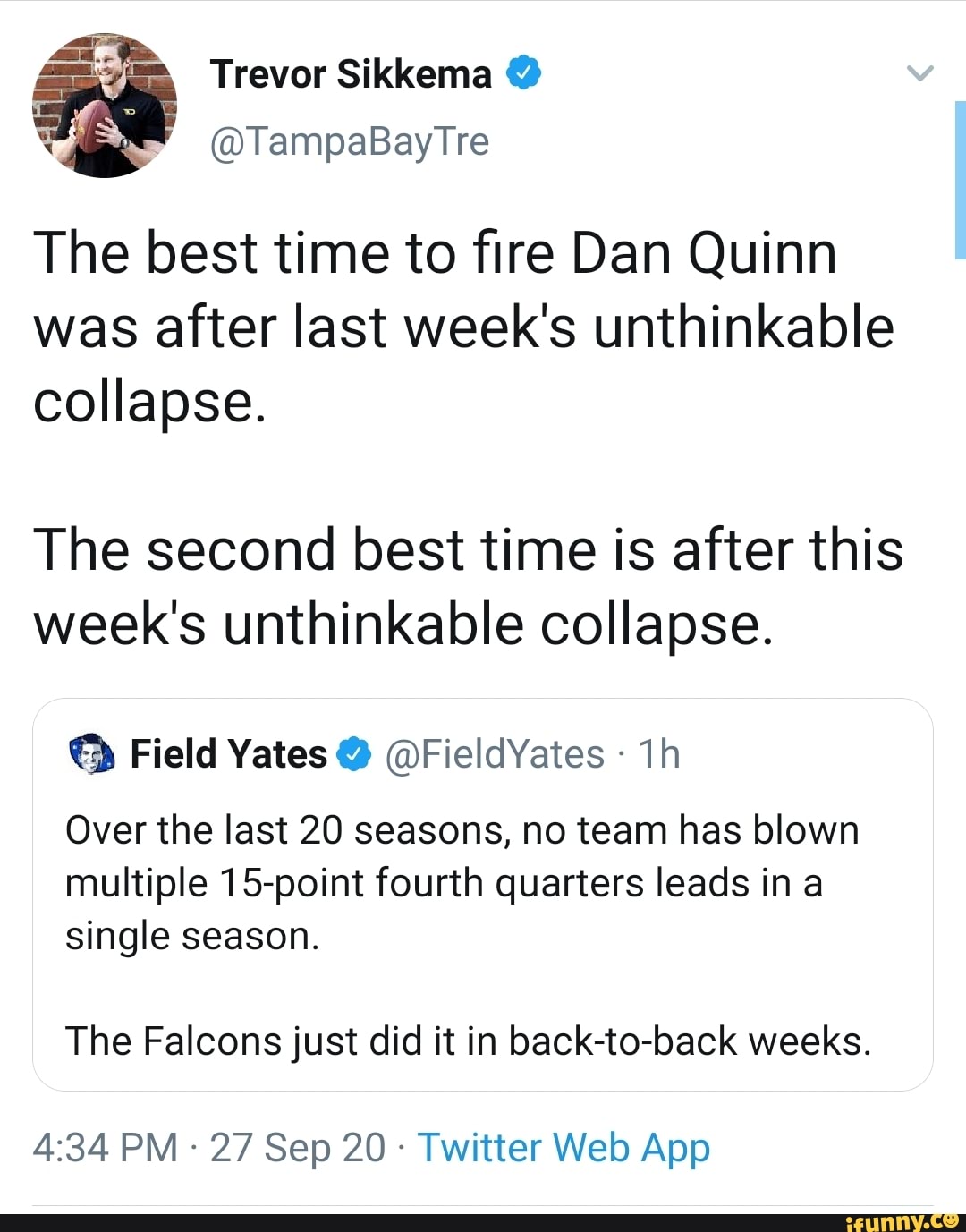Click the ifunny.co watermark logo
Screen dimensions: 966x1232
[x=901, y=1220]
